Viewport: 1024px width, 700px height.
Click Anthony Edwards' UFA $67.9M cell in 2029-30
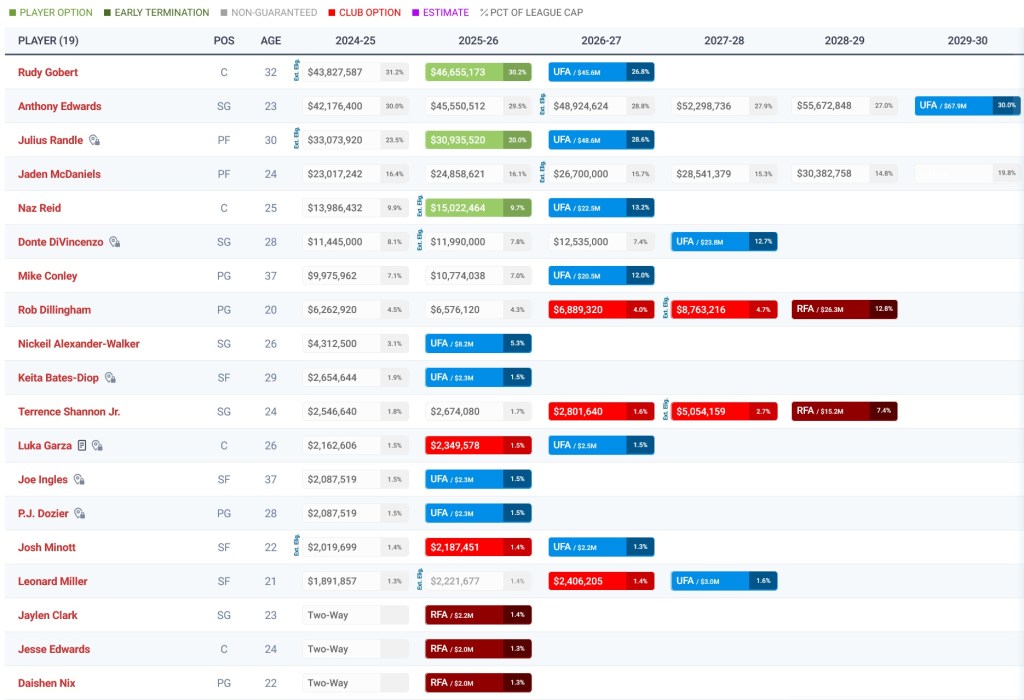coord(966,106)
